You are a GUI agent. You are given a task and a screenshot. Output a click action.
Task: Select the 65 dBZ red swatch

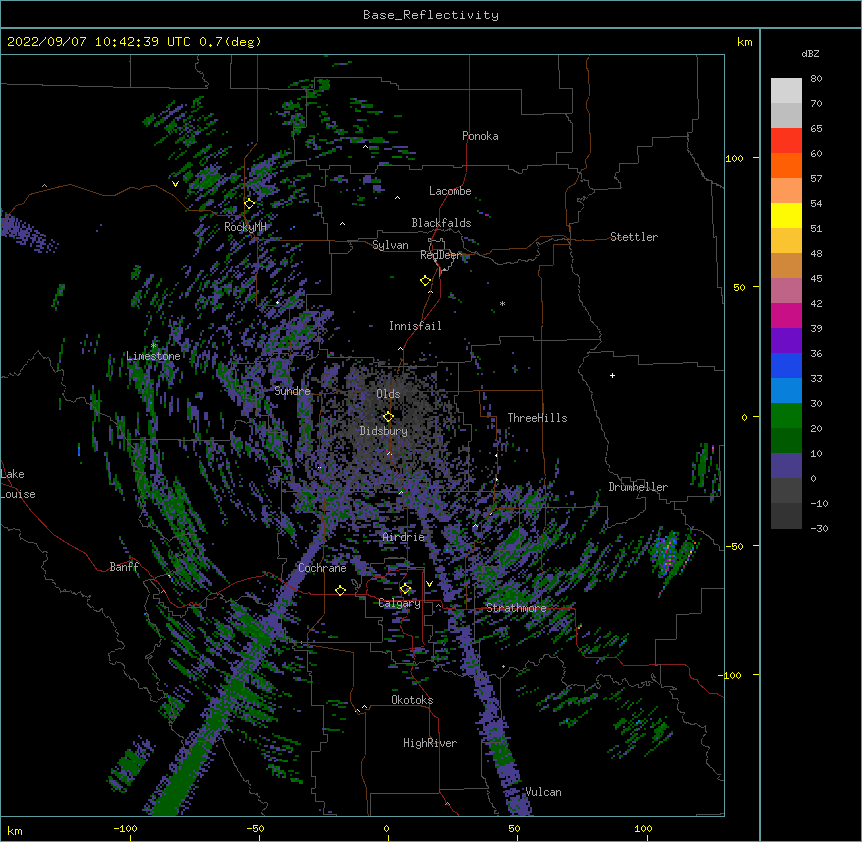pyautogui.click(x=786, y=140)
